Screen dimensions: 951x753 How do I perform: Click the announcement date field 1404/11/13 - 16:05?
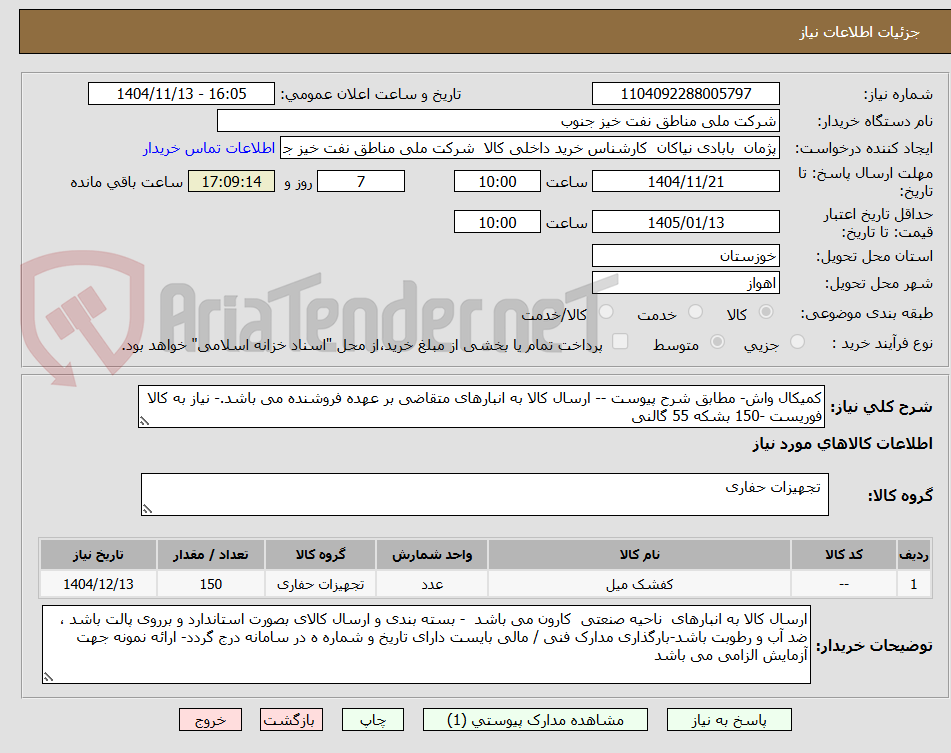point(181,94)
